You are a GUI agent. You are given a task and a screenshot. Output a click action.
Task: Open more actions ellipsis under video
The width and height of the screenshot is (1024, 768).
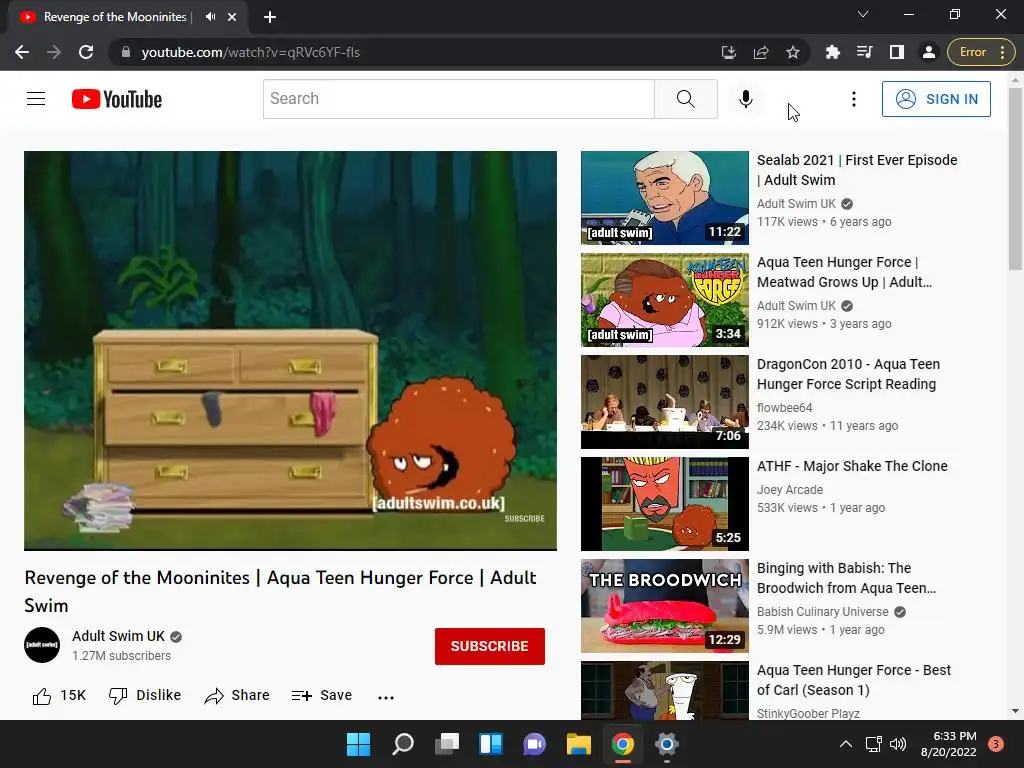click(x=386, y=697)
